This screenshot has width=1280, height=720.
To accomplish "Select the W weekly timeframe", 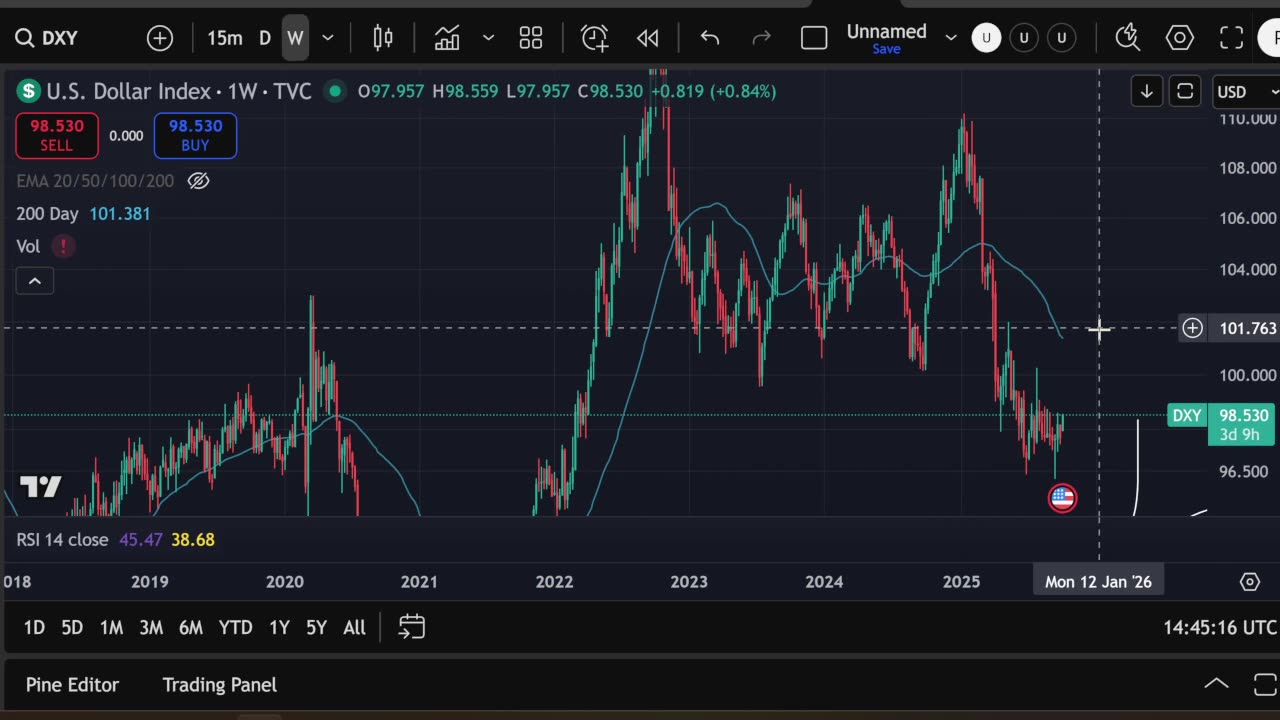I will click(x=295, y=38).
